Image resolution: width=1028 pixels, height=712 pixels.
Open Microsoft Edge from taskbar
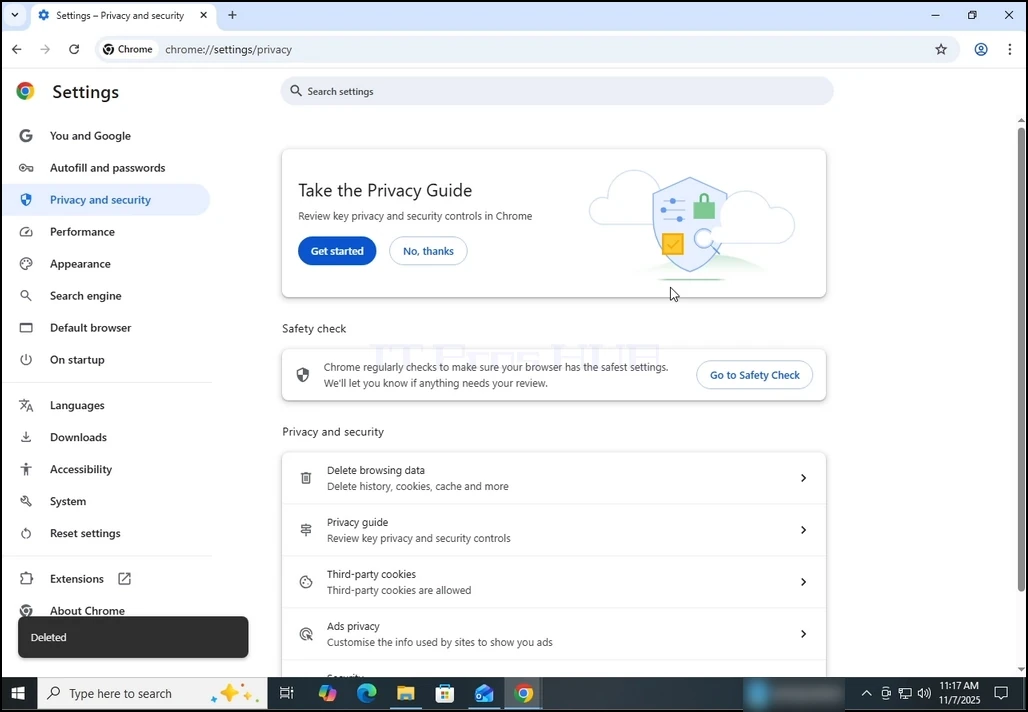[366, 694]
